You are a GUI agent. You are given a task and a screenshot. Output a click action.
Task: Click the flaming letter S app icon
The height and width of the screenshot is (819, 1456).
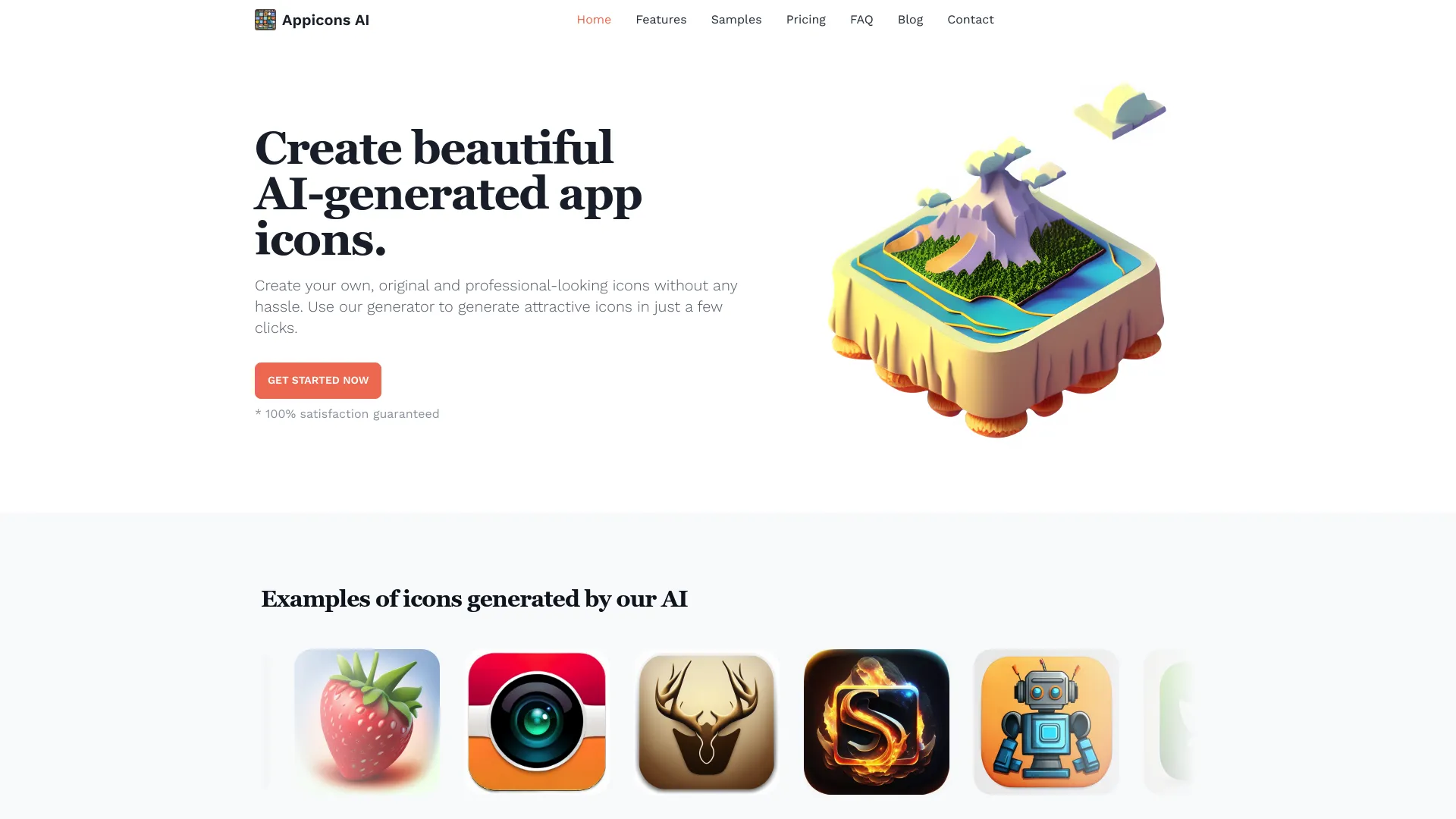(x=876, y=720)
